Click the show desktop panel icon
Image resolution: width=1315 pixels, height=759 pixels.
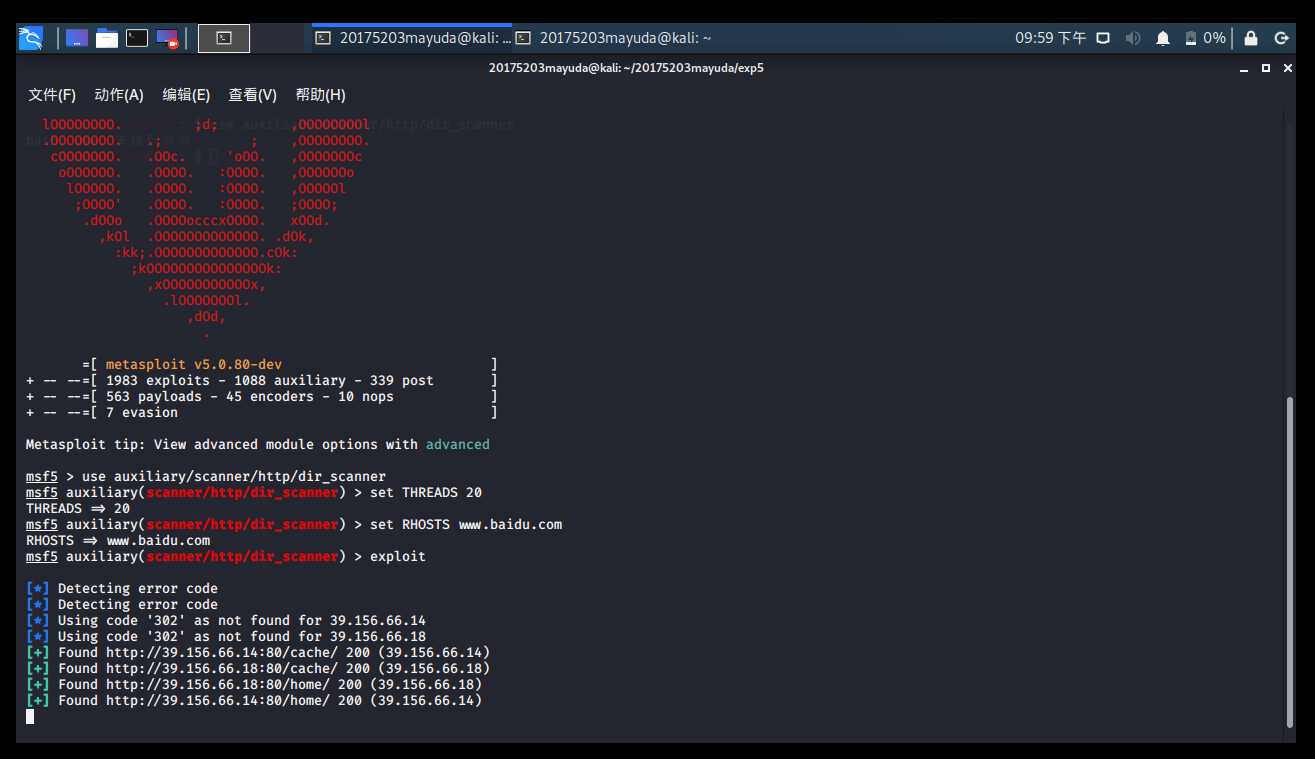coord(77,38)
